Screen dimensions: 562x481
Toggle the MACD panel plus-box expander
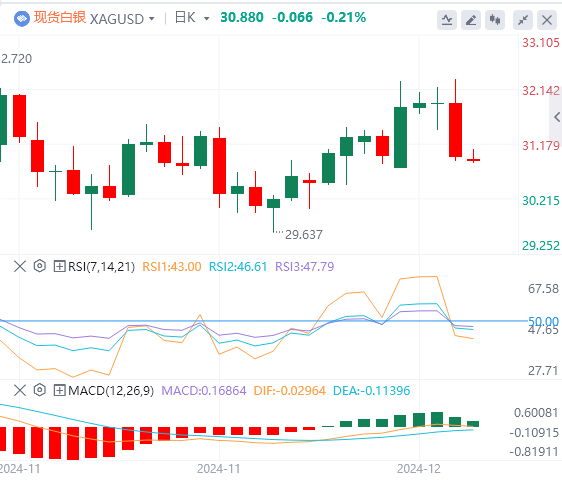(x=59, y=390)
